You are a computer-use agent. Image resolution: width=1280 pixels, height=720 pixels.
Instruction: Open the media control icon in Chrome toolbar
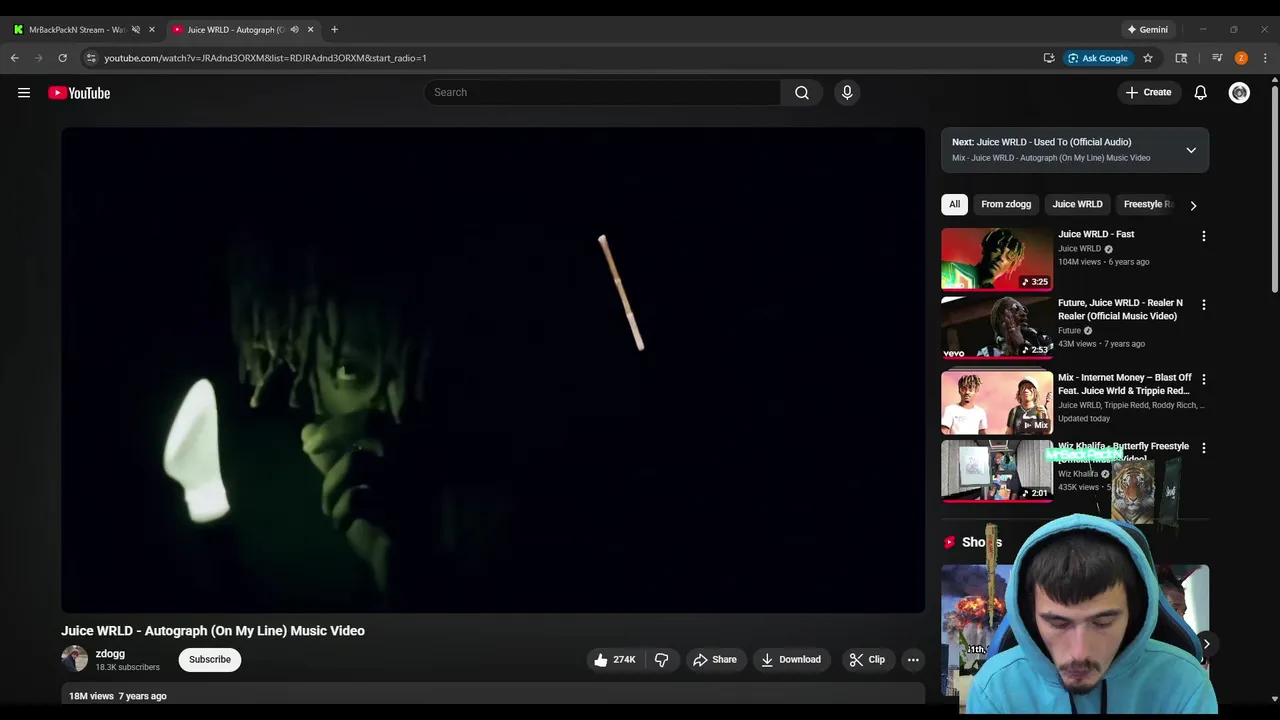(x=1217, y=58)
